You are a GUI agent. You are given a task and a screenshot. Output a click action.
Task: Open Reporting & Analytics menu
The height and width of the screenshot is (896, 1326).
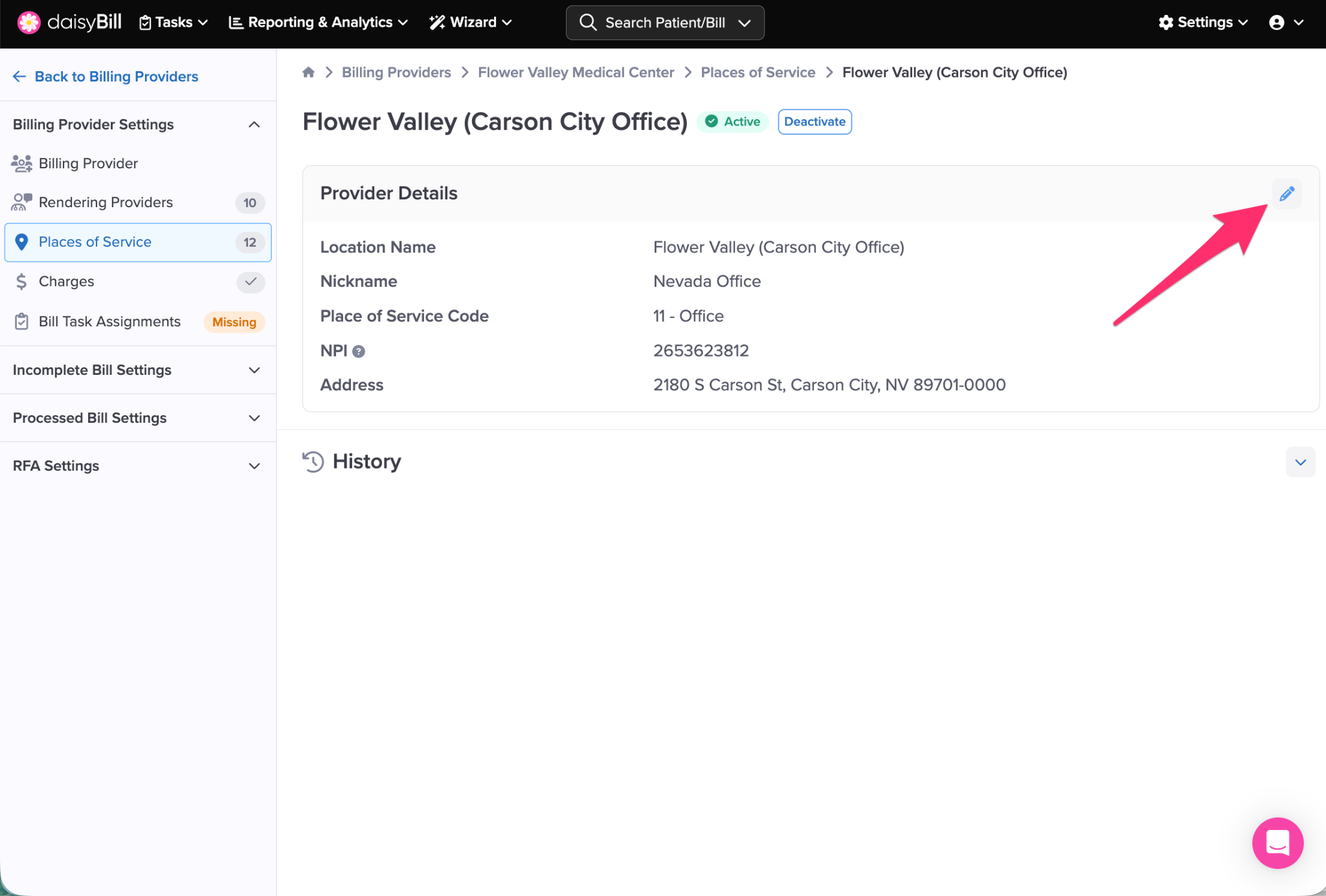[319, 22]
